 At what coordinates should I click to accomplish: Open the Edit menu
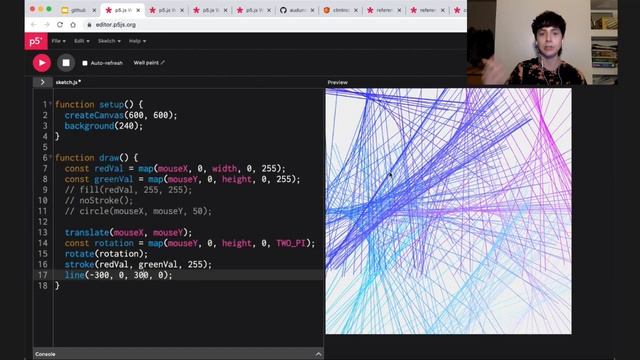[82, 41]
